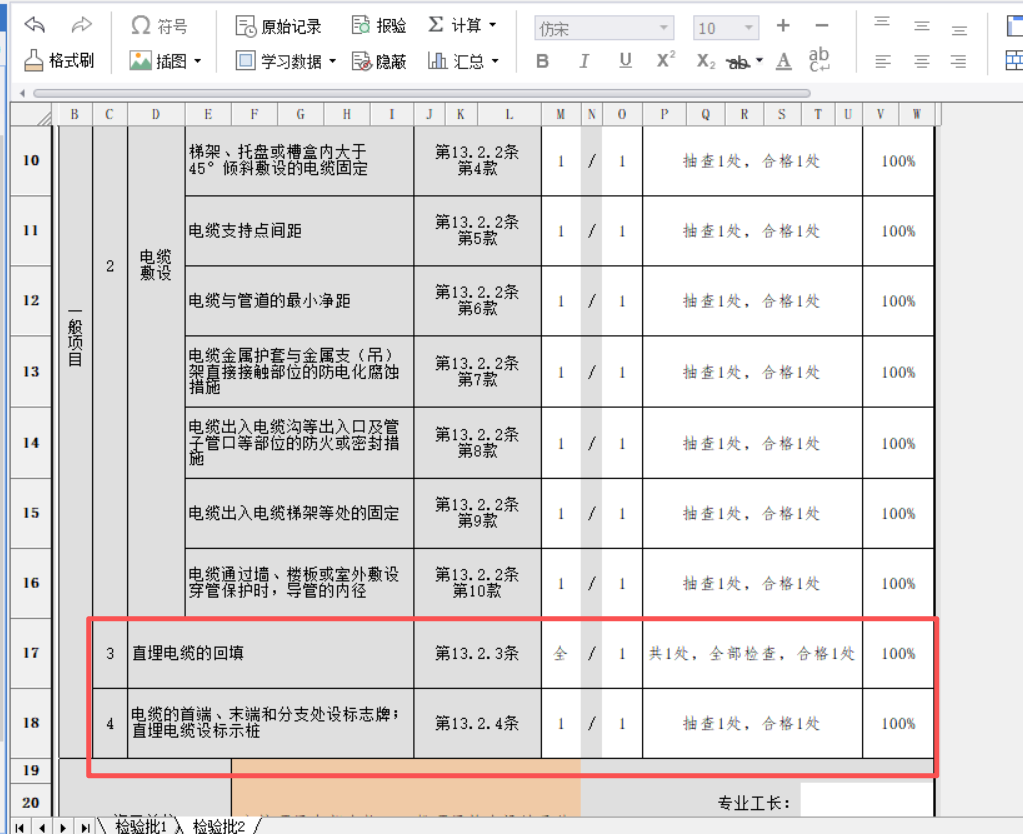1023x834 pixels.
Task: Select column W header
Action: [x=917, y=114]
